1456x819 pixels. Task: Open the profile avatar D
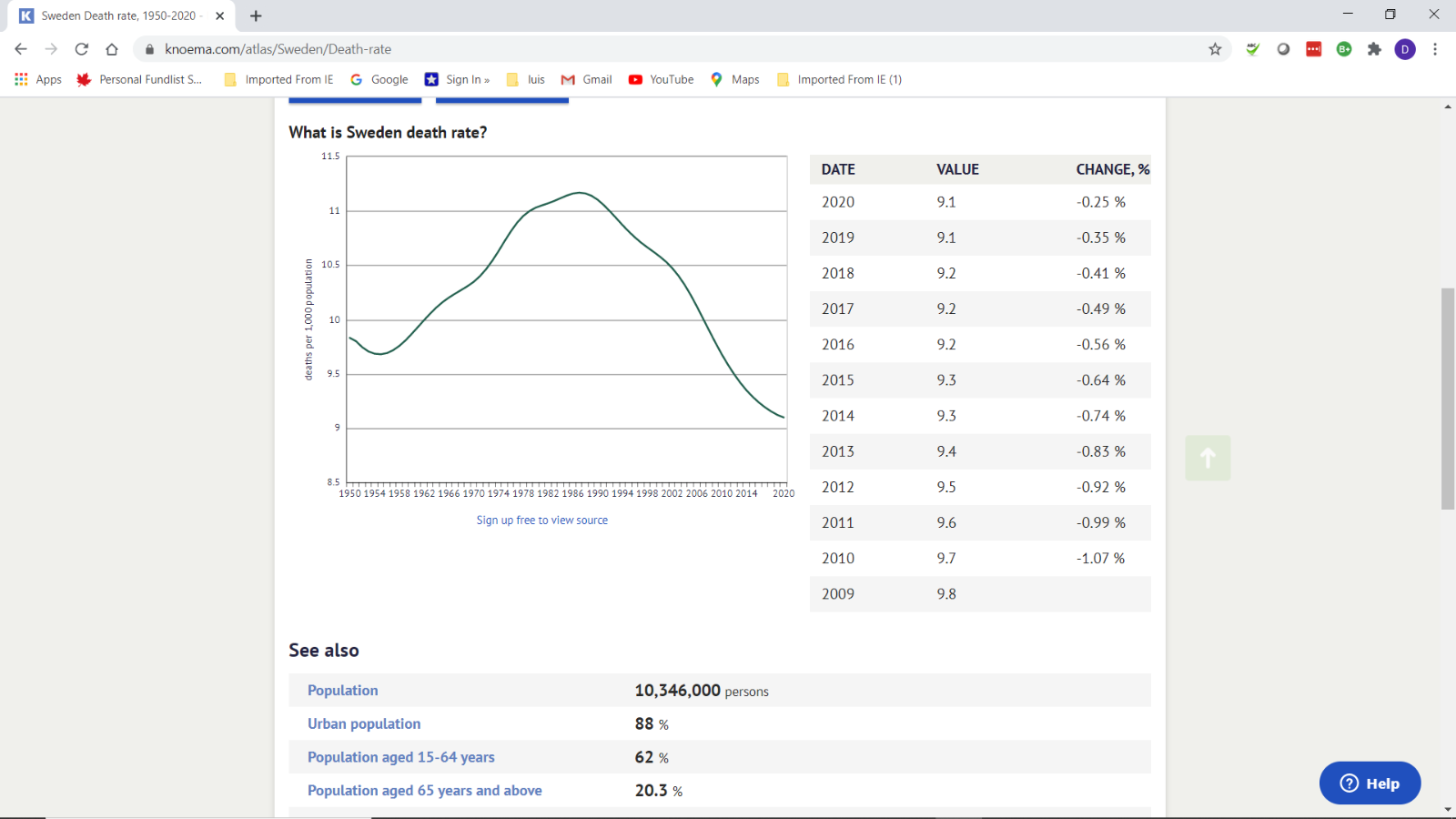(x=1405, y=49)
